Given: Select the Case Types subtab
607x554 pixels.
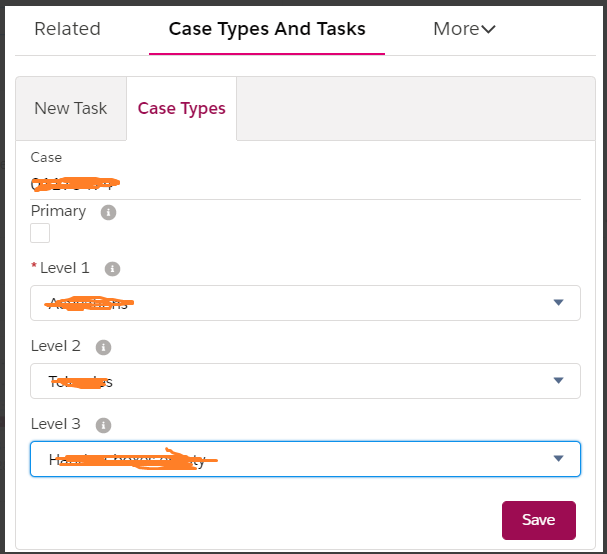Looking at the screenshot, I should click(181, 108).
